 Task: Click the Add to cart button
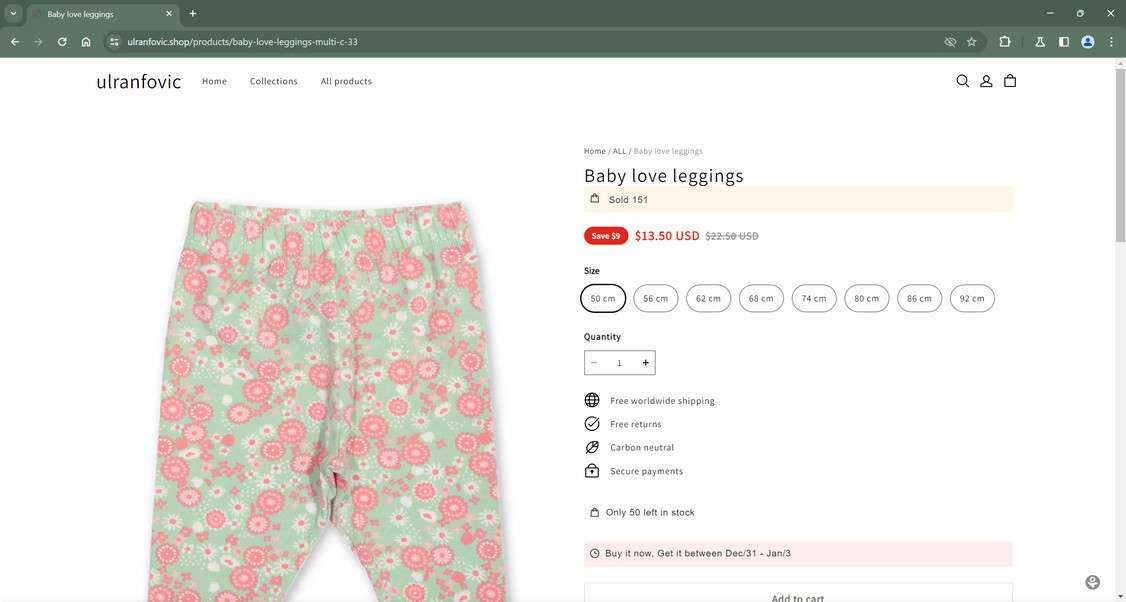797,595
